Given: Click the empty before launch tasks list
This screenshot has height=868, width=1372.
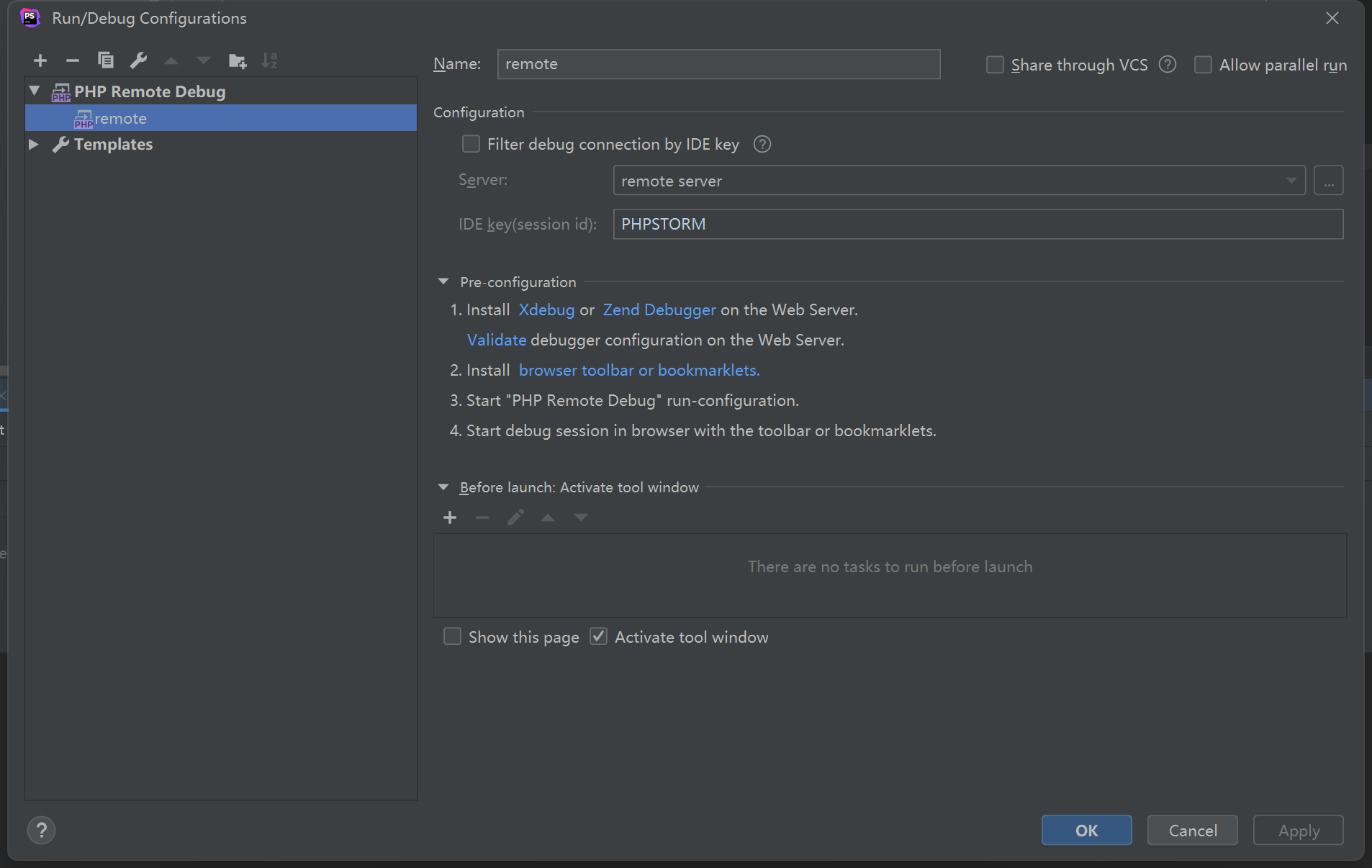Looking at the screenshot, I should [890, 575].
